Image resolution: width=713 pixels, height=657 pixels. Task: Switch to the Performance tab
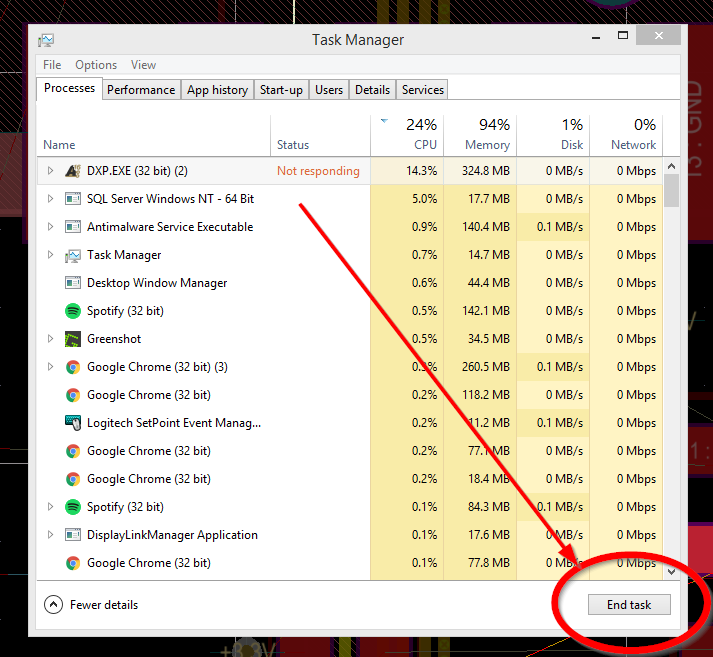click(141, 90)
